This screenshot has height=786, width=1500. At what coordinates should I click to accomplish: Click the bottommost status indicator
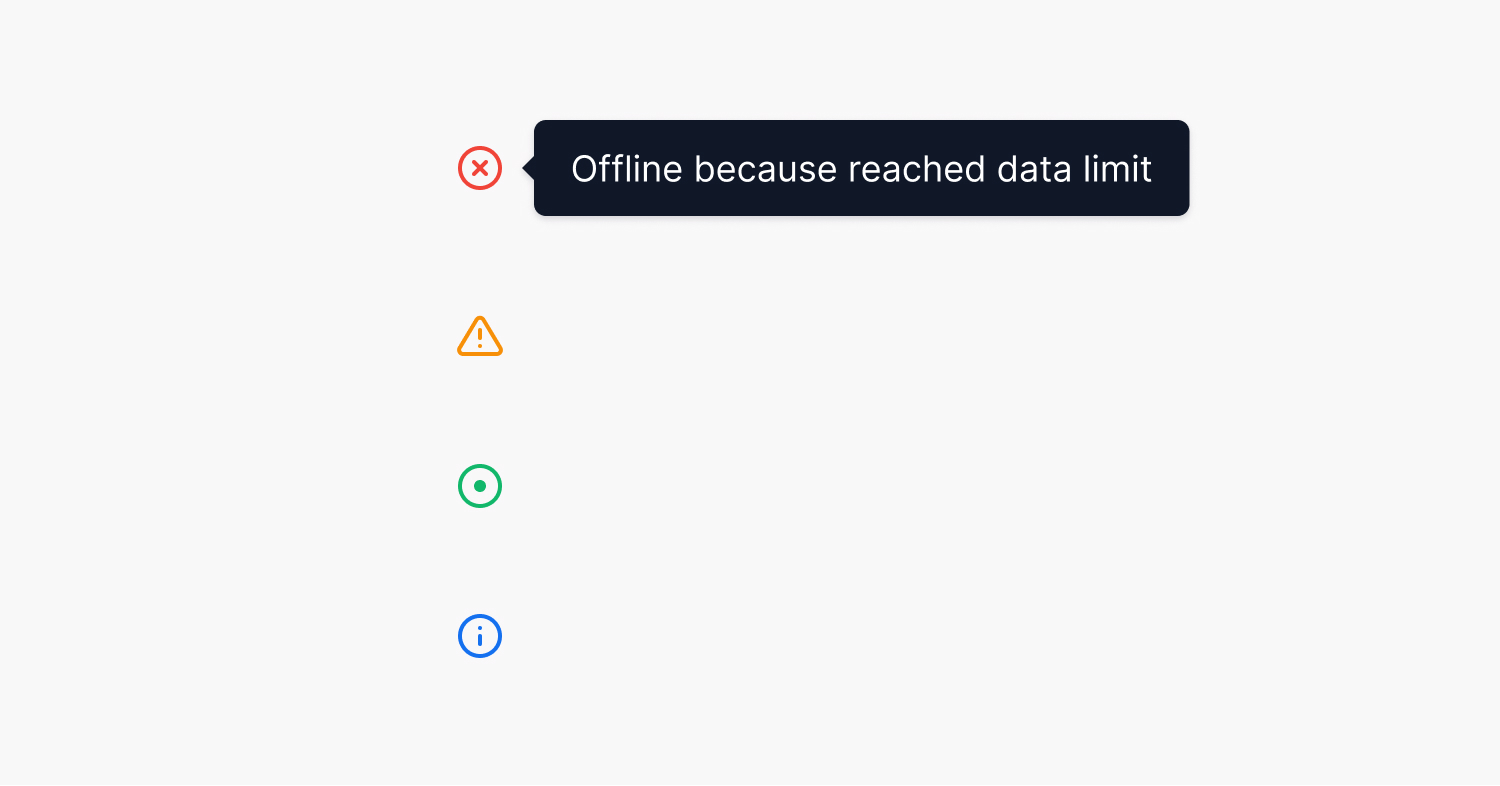(x=480, y=636)
